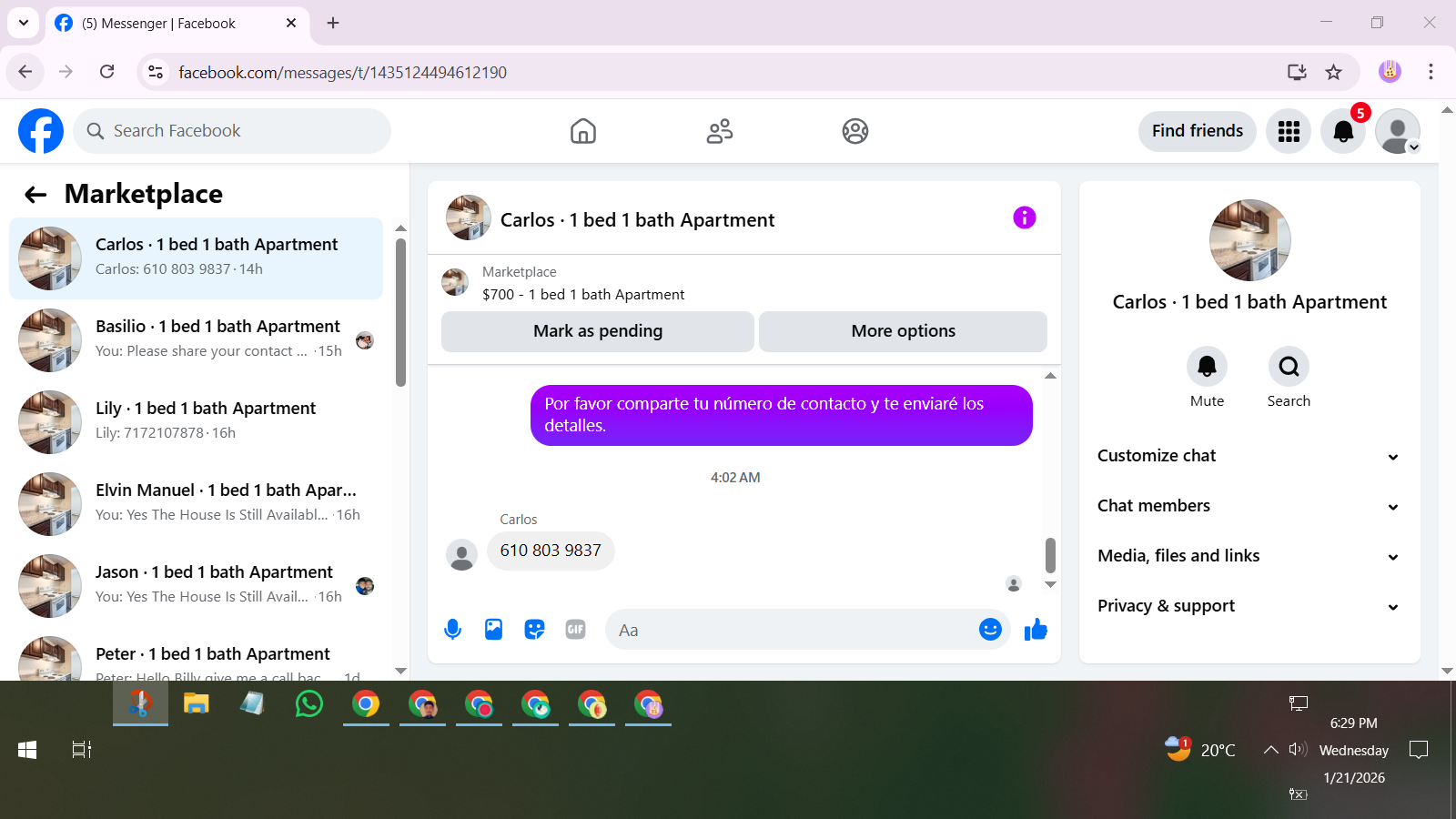This screenshot has height=819, width=1456.
Task: Open Basilio 1 bed 1 bath conversation
Action: tap(196, 340)
